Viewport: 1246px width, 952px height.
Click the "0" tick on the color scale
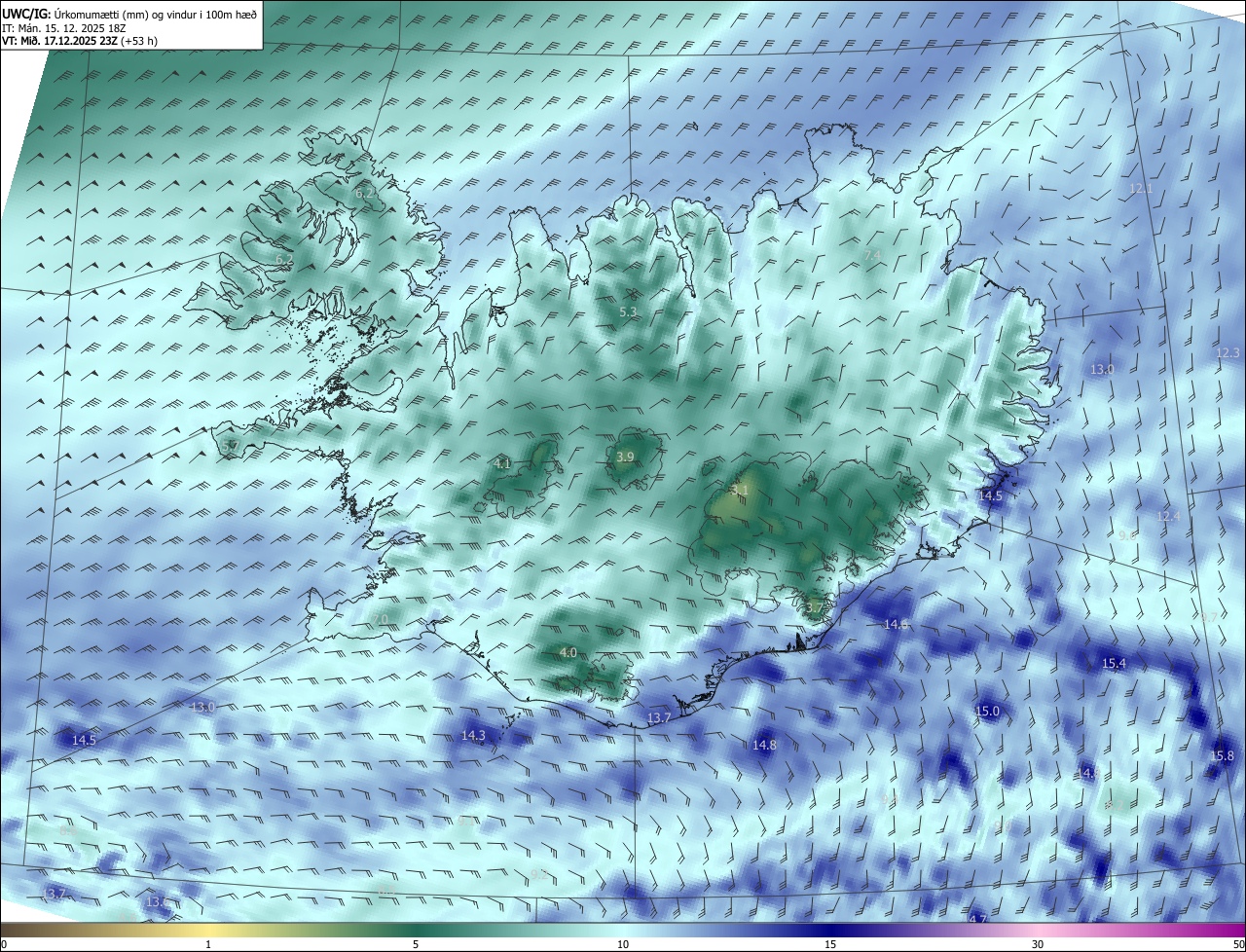(x=3, y=944)
